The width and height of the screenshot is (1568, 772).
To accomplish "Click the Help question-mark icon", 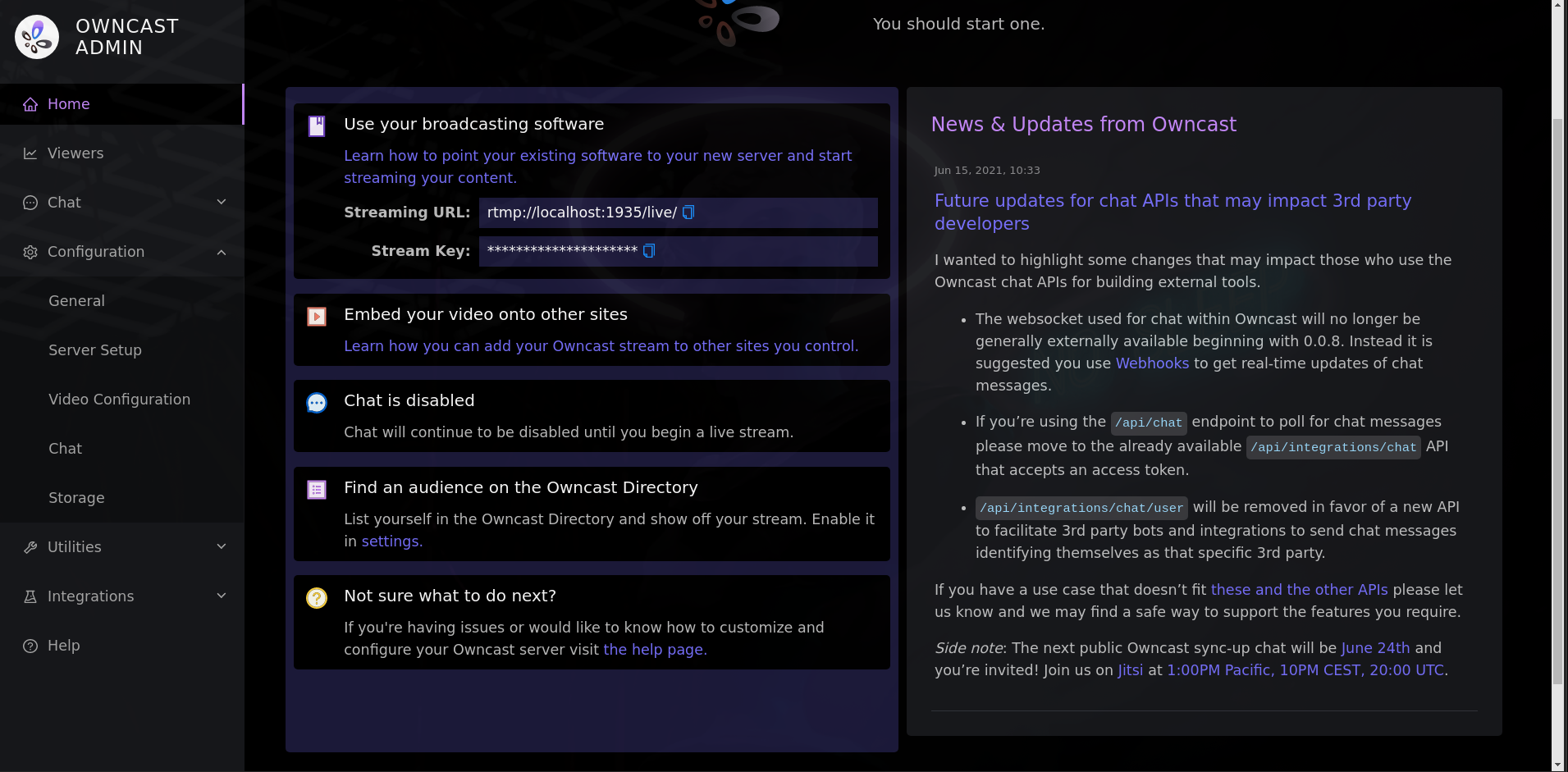I will point(30,646).
